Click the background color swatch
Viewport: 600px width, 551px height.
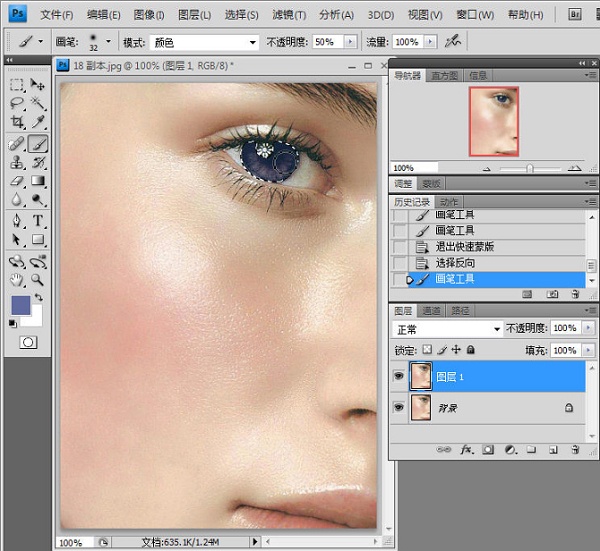[36, 319]
